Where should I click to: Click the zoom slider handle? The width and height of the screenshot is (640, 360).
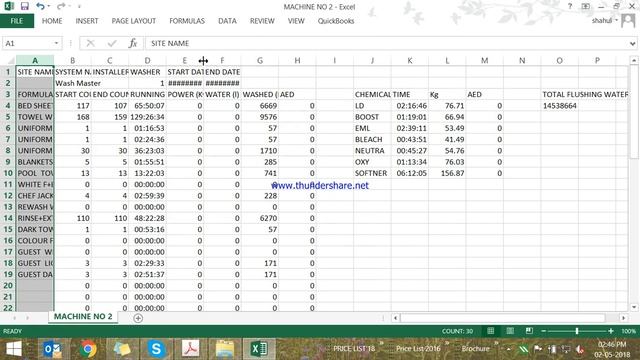(x=577, y=331)
